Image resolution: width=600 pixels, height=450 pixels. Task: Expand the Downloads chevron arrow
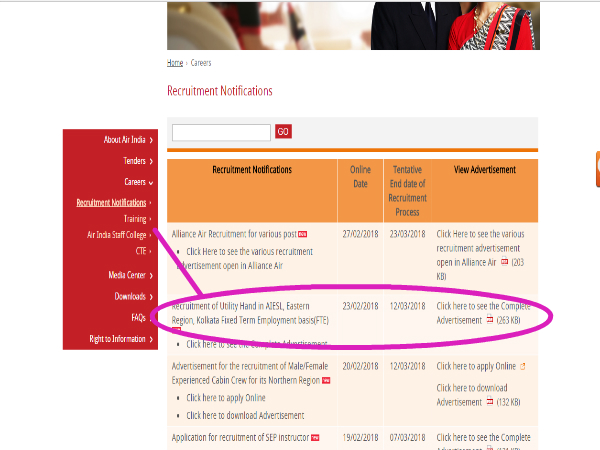151,297
